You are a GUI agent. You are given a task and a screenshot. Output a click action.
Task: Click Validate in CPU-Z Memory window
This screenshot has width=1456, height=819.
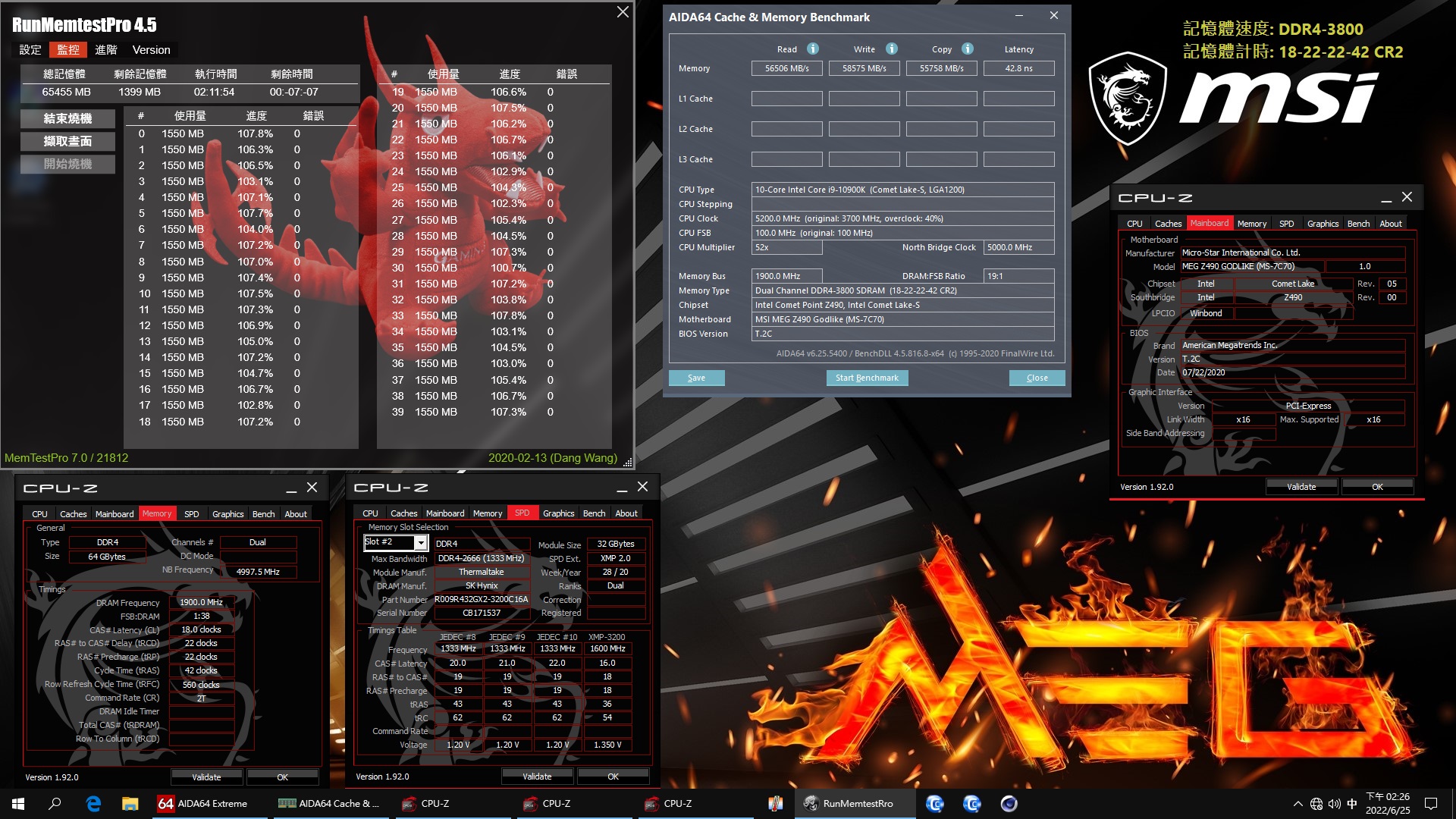click(206, 777)
